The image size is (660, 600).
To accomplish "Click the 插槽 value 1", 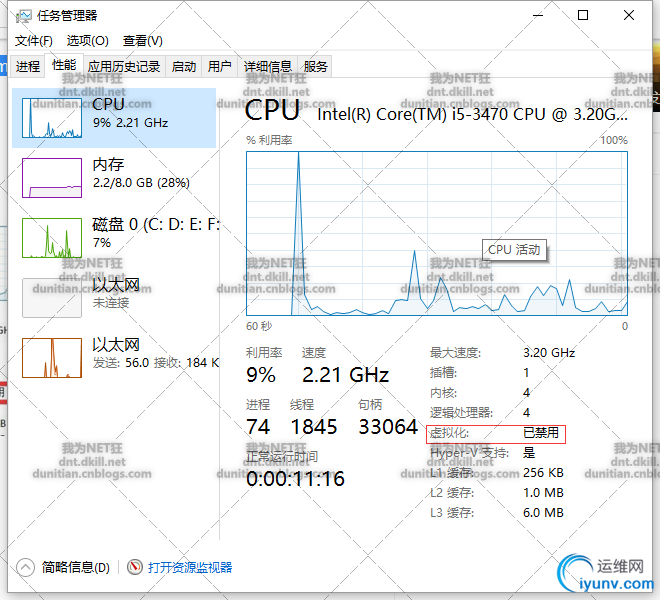I will point(526,373).
